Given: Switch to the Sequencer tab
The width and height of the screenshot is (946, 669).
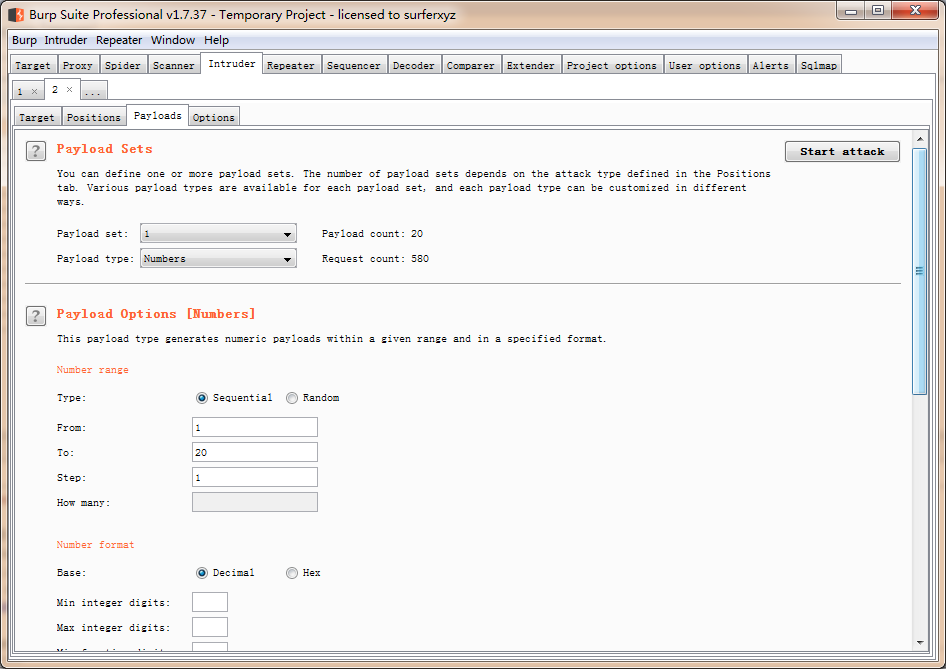Looking at the screenshot, I should pyautogui.click(x=354, y=65).
